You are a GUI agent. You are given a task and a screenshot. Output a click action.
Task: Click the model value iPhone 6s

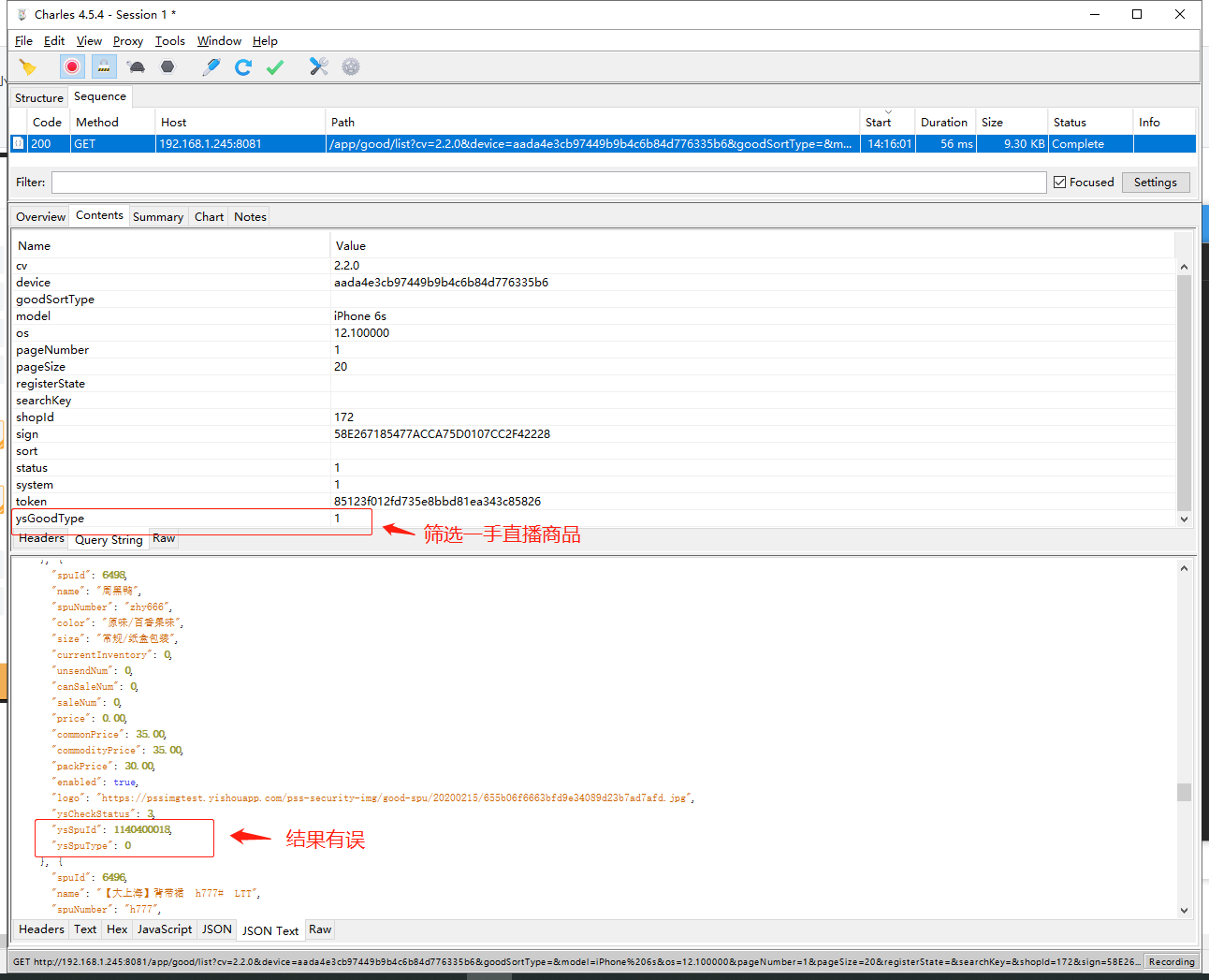pos(360,316)
